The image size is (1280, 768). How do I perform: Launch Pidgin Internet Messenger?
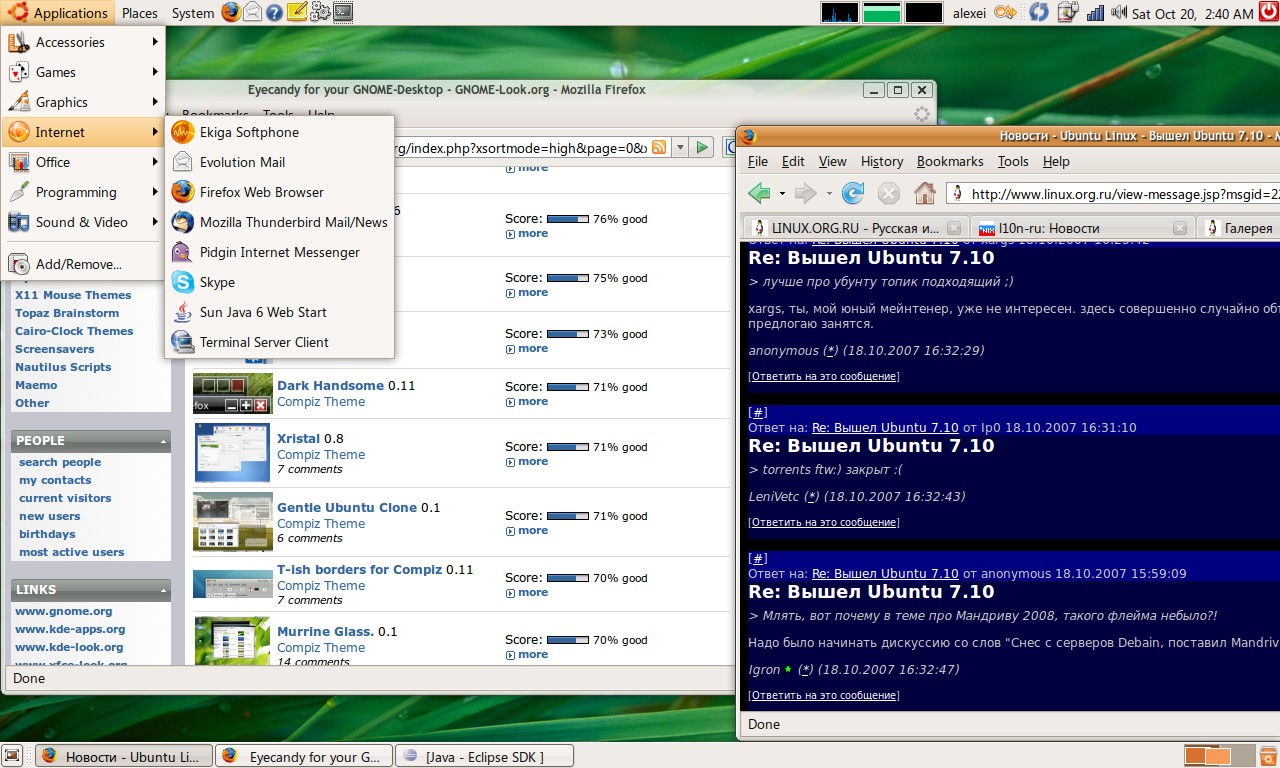(280, 252)
